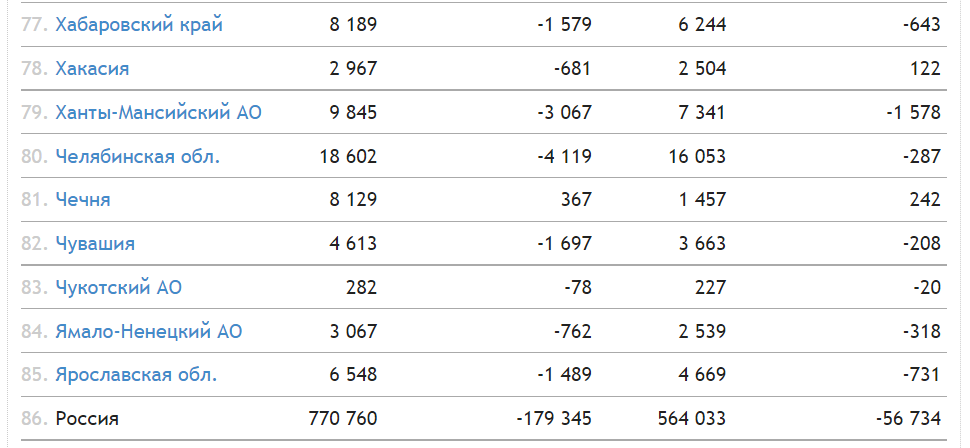Click the 18 602 value for Челябинская обл.
The height and width of the screenshot is (448, 970).
tap(348, 157)
